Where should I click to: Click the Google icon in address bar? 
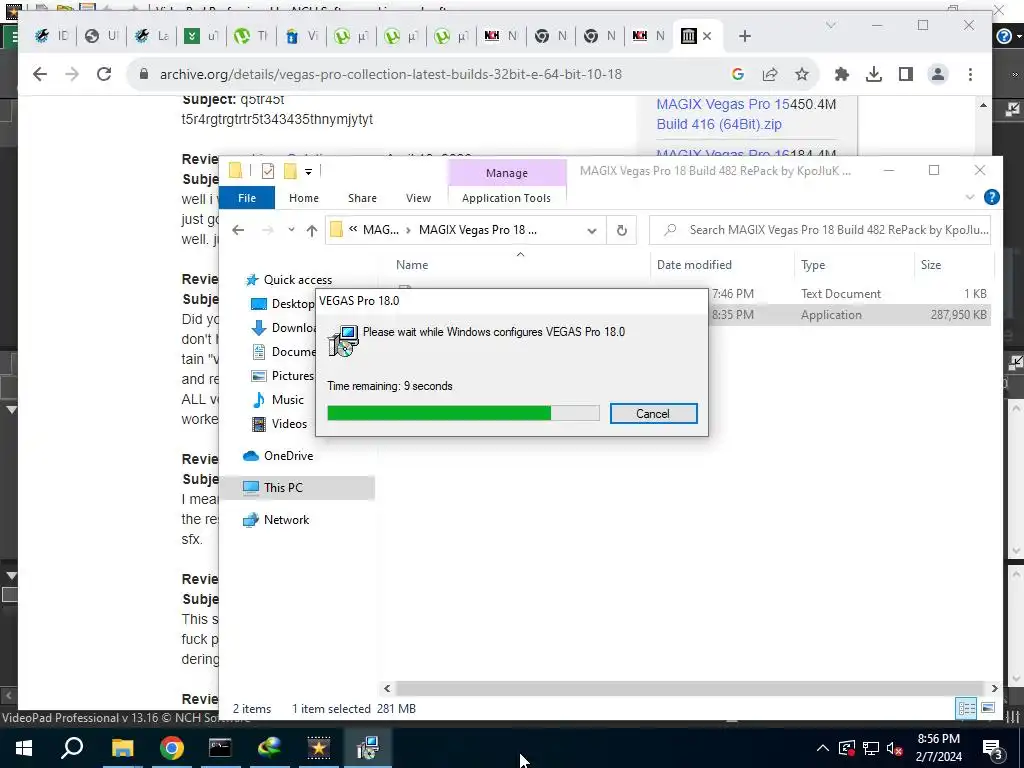(738, 74)
